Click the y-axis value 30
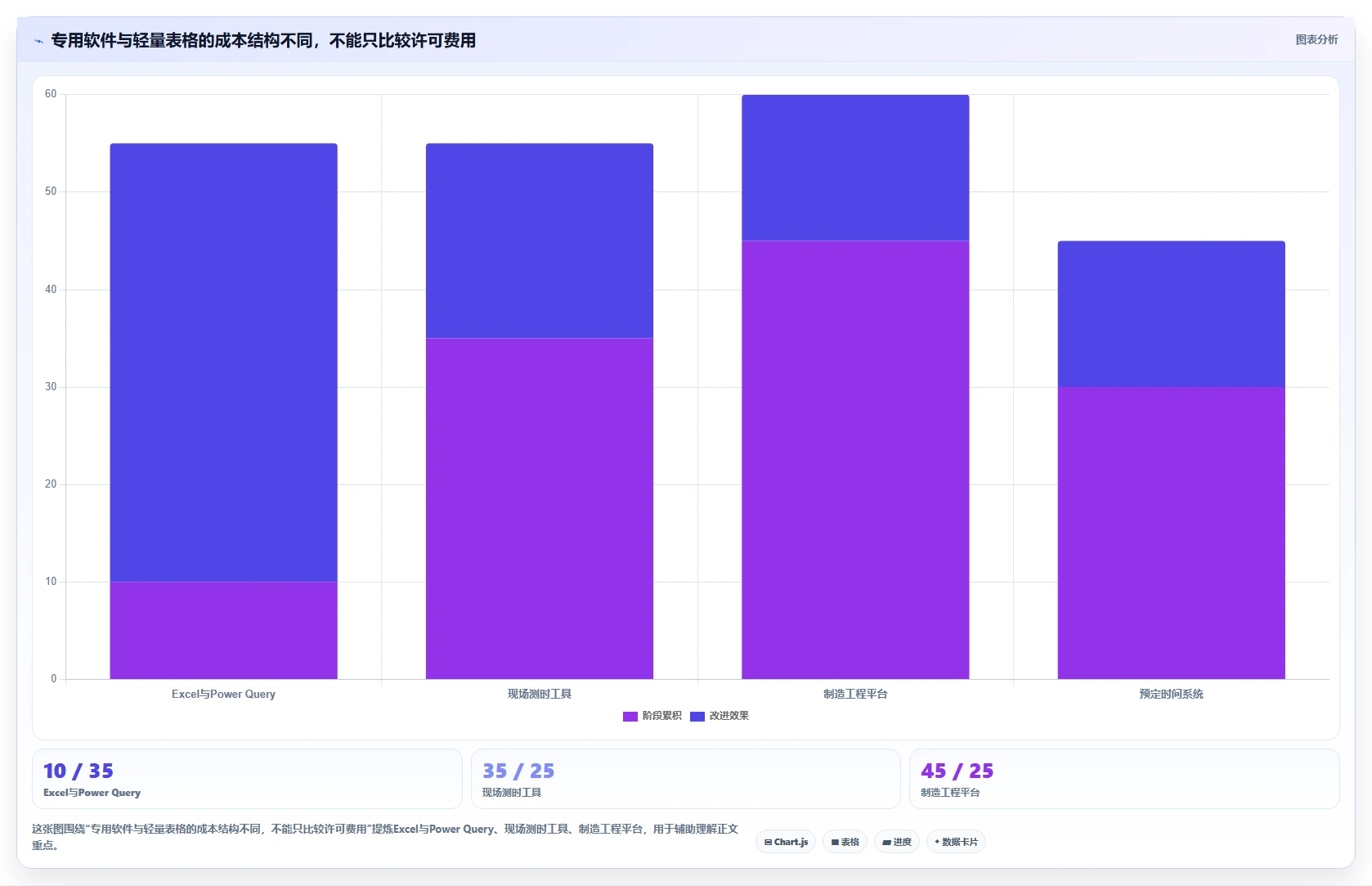This screenshot has width=1372, height=886. (51, 386)
